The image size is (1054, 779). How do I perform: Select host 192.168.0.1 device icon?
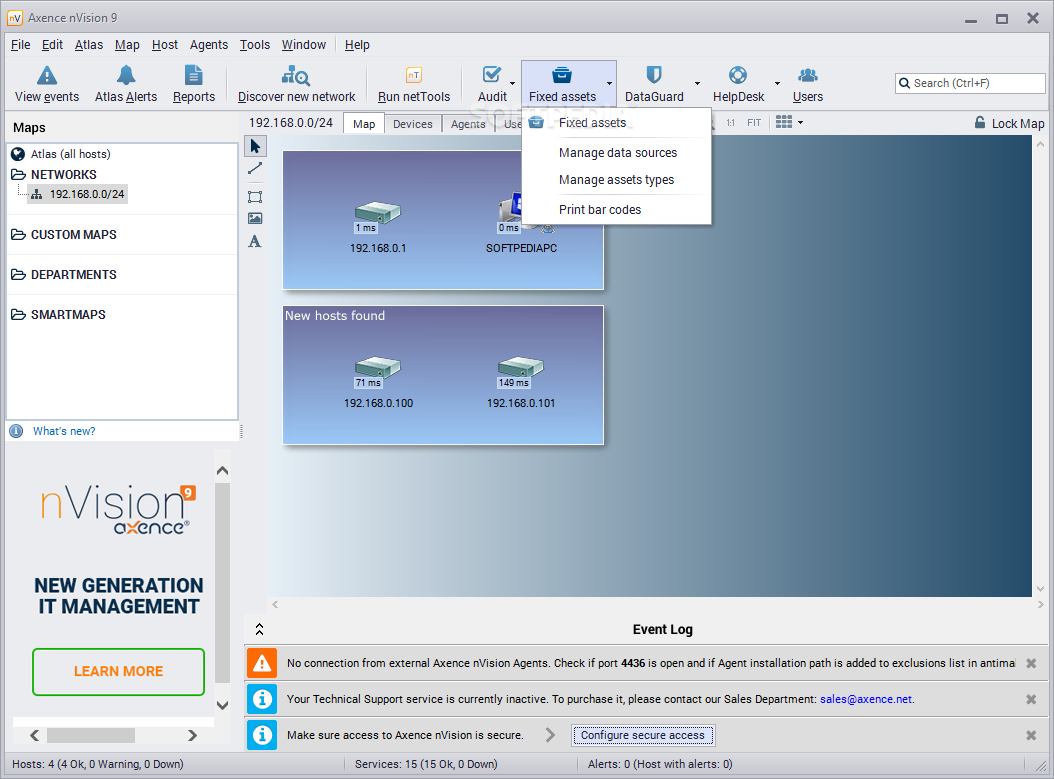tap(378, 212)
